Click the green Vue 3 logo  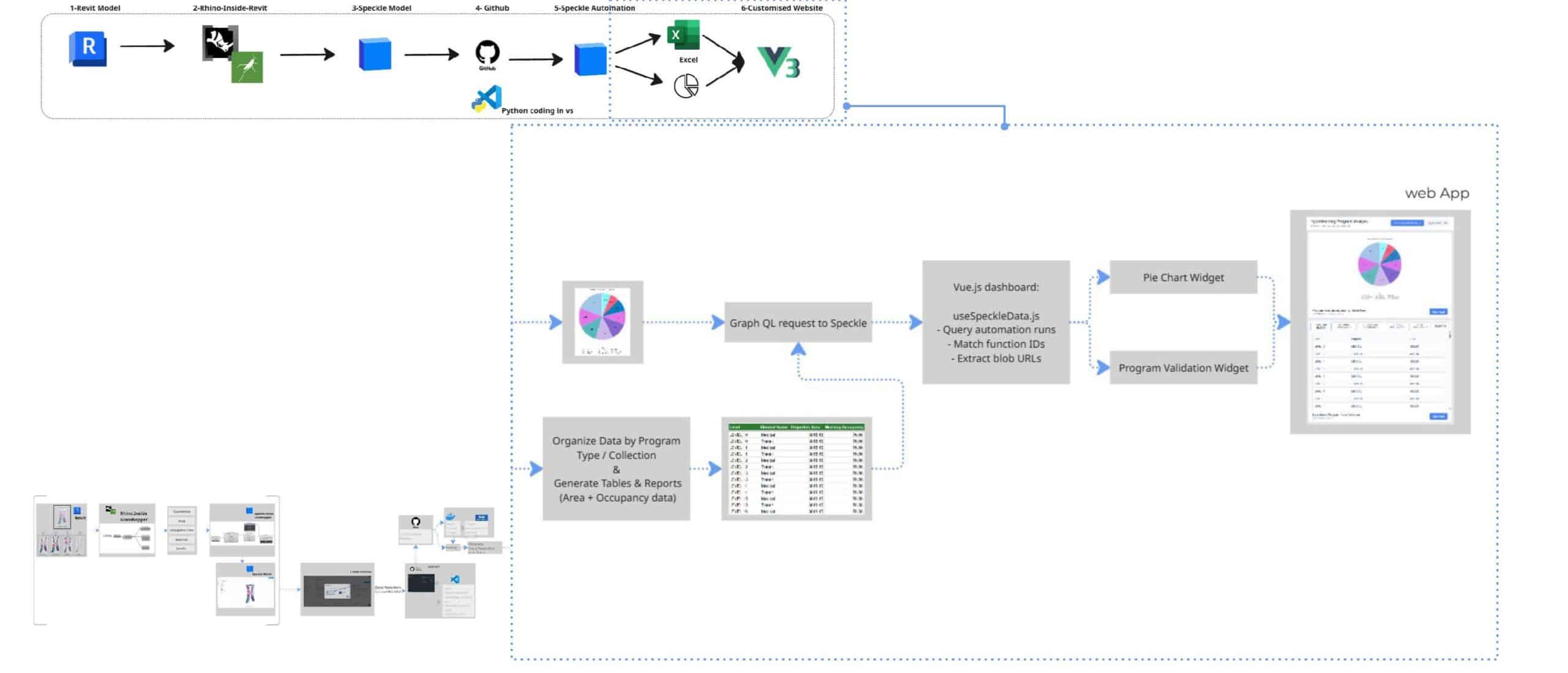(x=778, y=62)
